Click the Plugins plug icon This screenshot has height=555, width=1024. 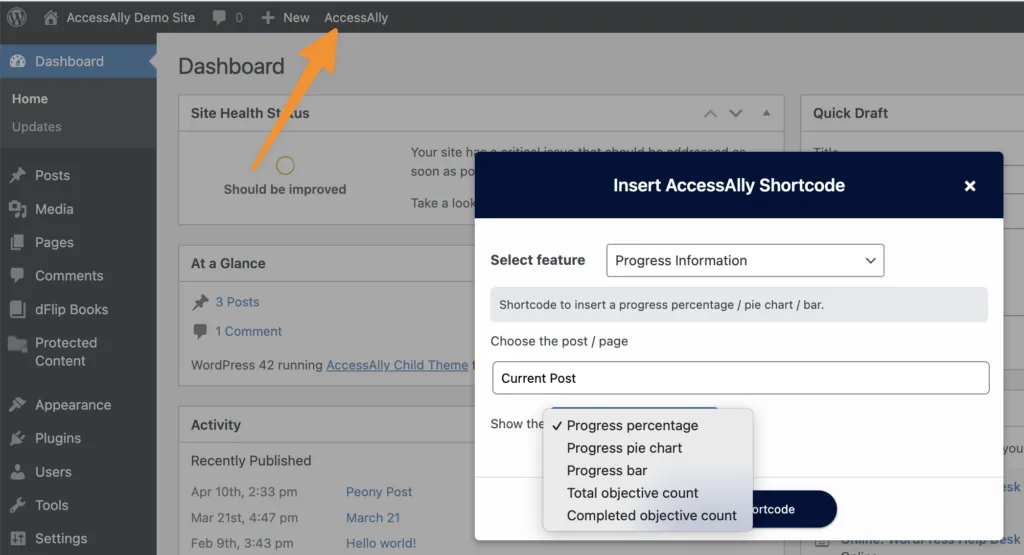(18, 438)
